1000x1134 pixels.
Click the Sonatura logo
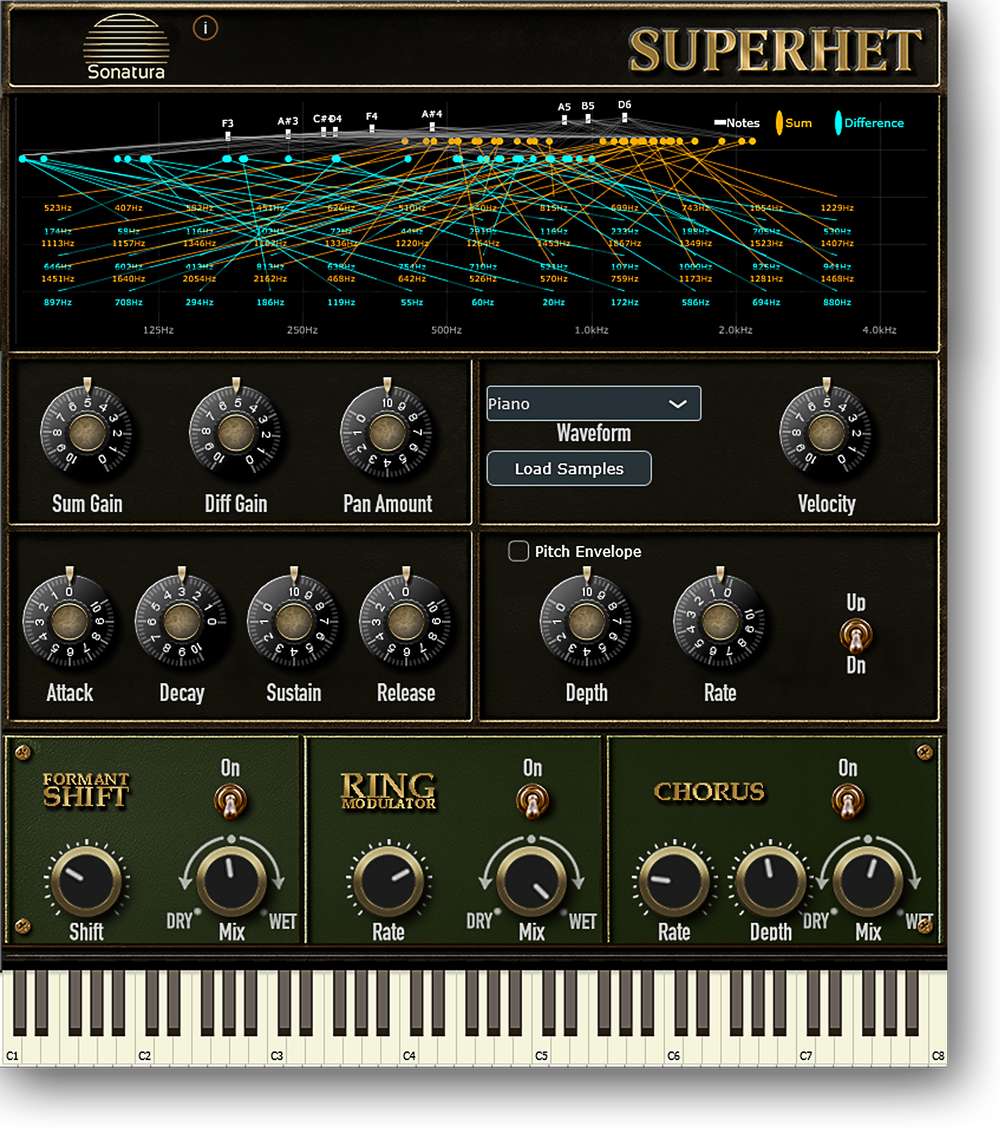point(127,47)
